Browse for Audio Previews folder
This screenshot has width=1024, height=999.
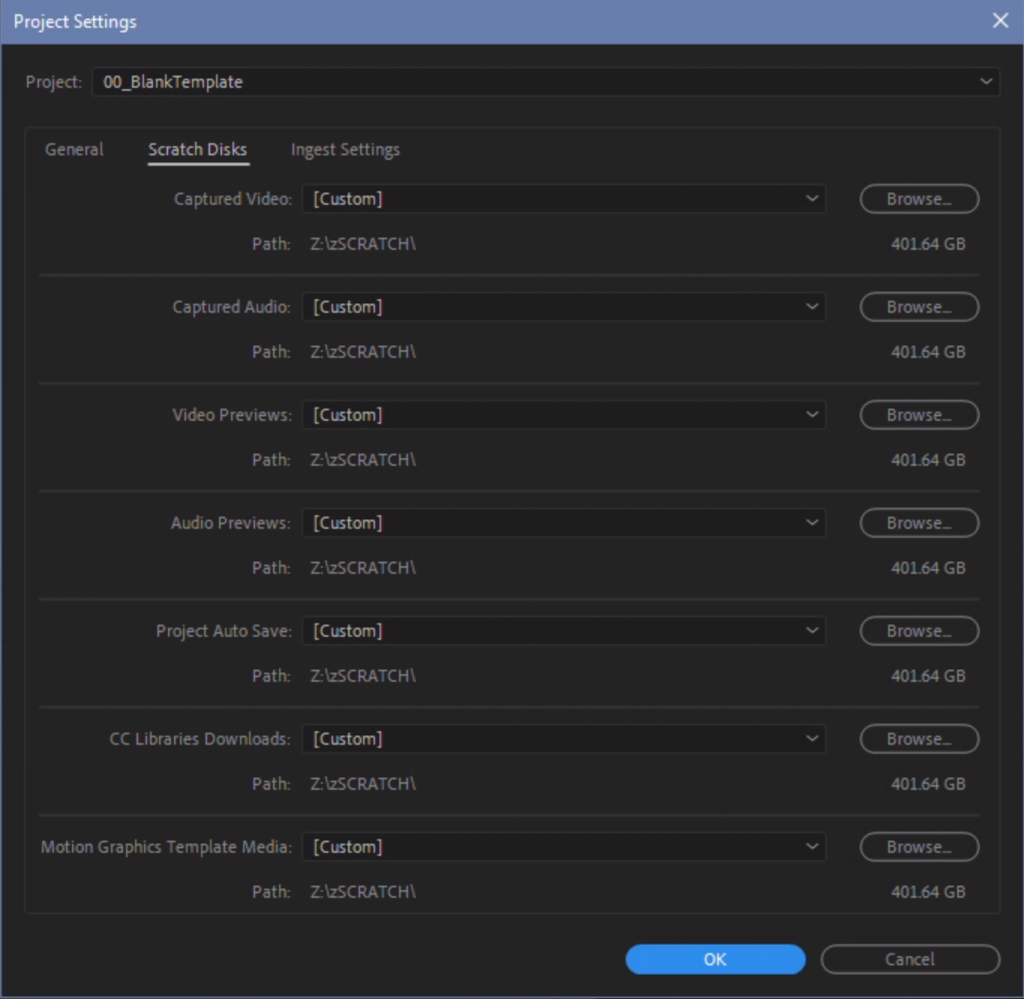[x=919, y=523]
